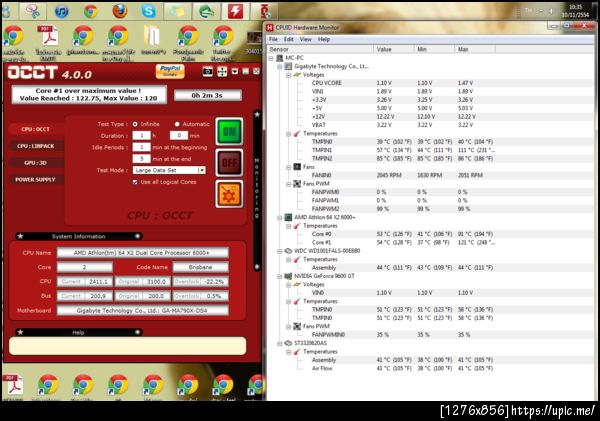Click the Fans icon under Gigabyte node

click(297, 167)
